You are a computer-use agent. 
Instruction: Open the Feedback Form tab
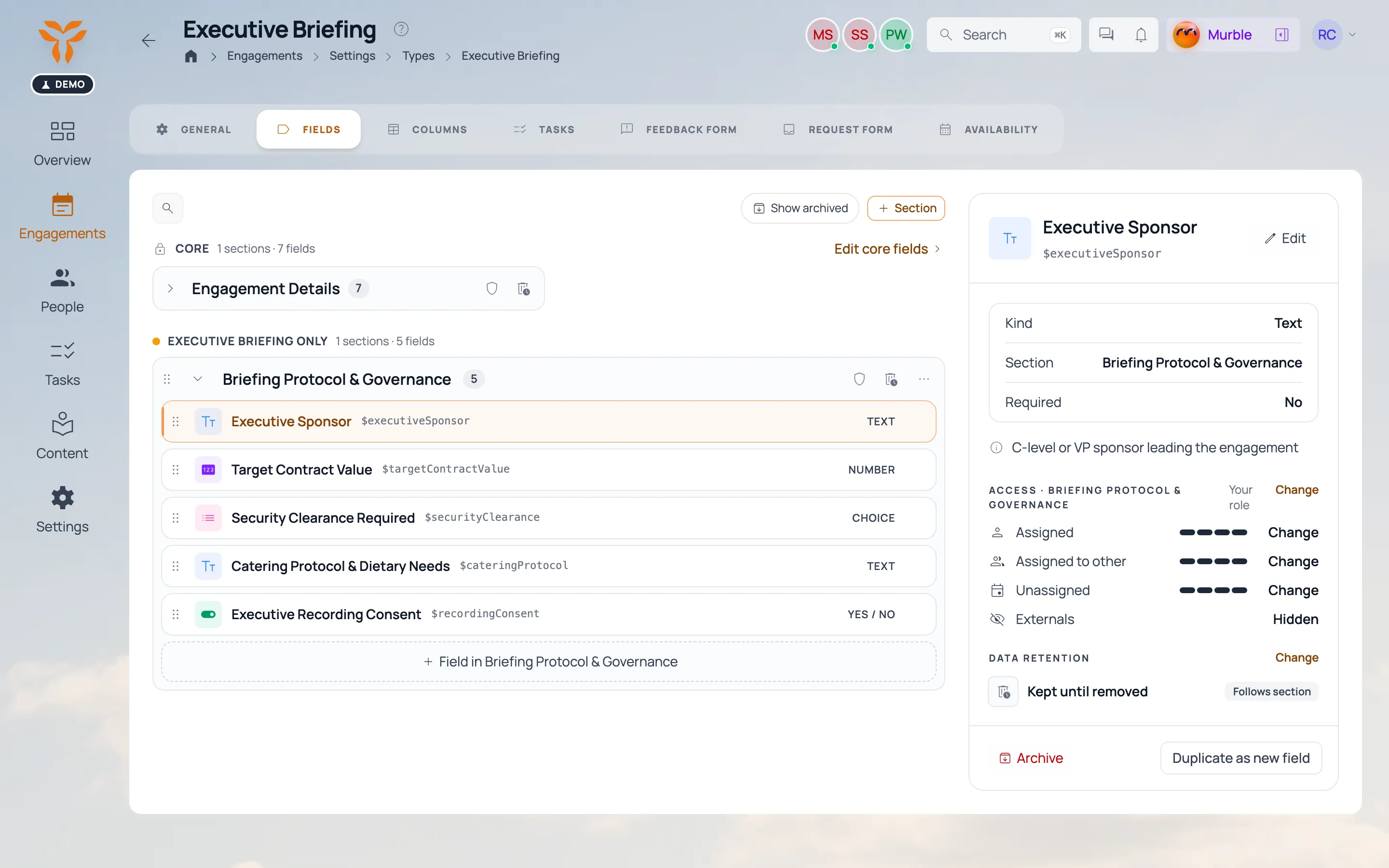tap(679, 129)
